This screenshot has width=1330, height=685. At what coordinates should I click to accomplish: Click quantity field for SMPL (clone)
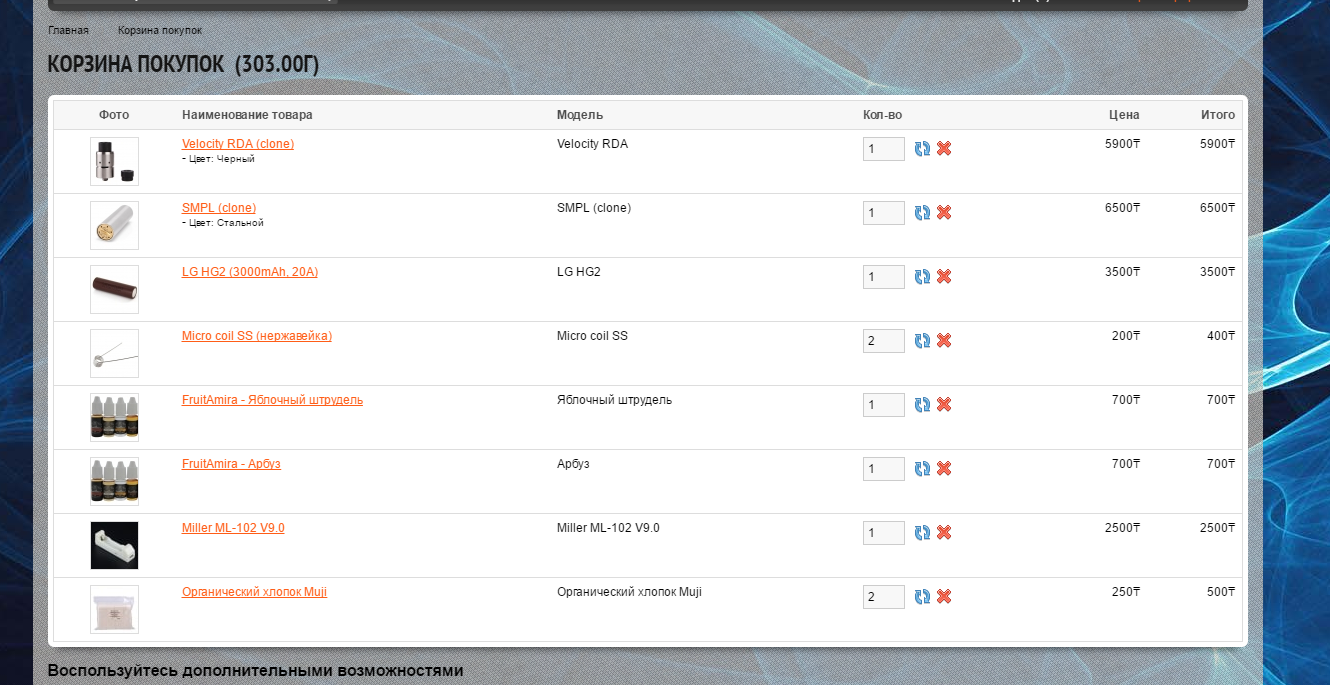click(884, 213)
